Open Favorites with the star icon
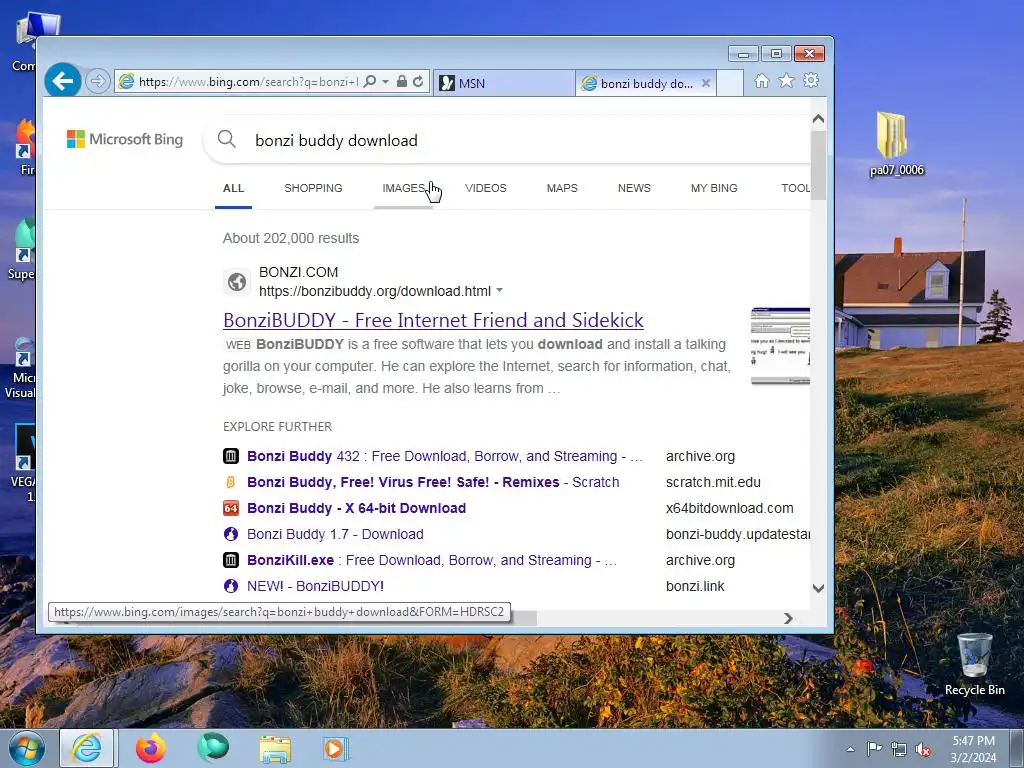 click(x=786, y=80)
